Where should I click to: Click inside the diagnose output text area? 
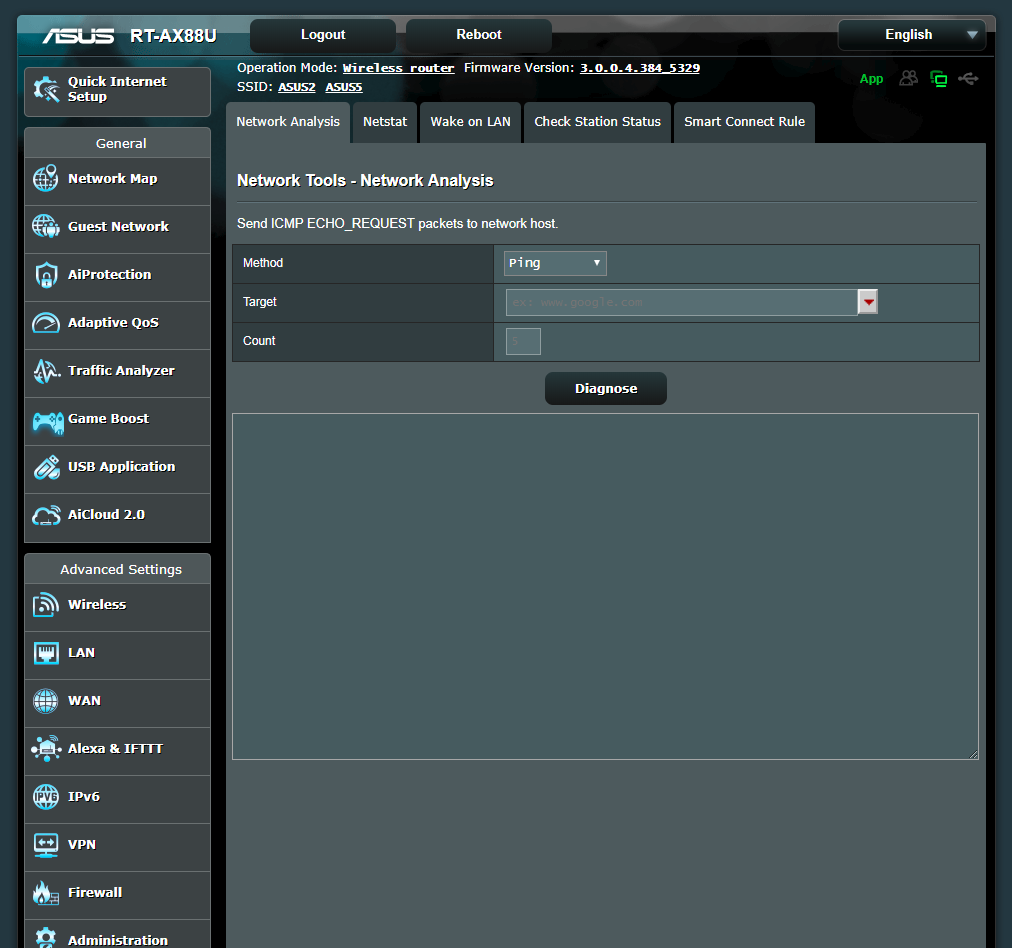605,587
